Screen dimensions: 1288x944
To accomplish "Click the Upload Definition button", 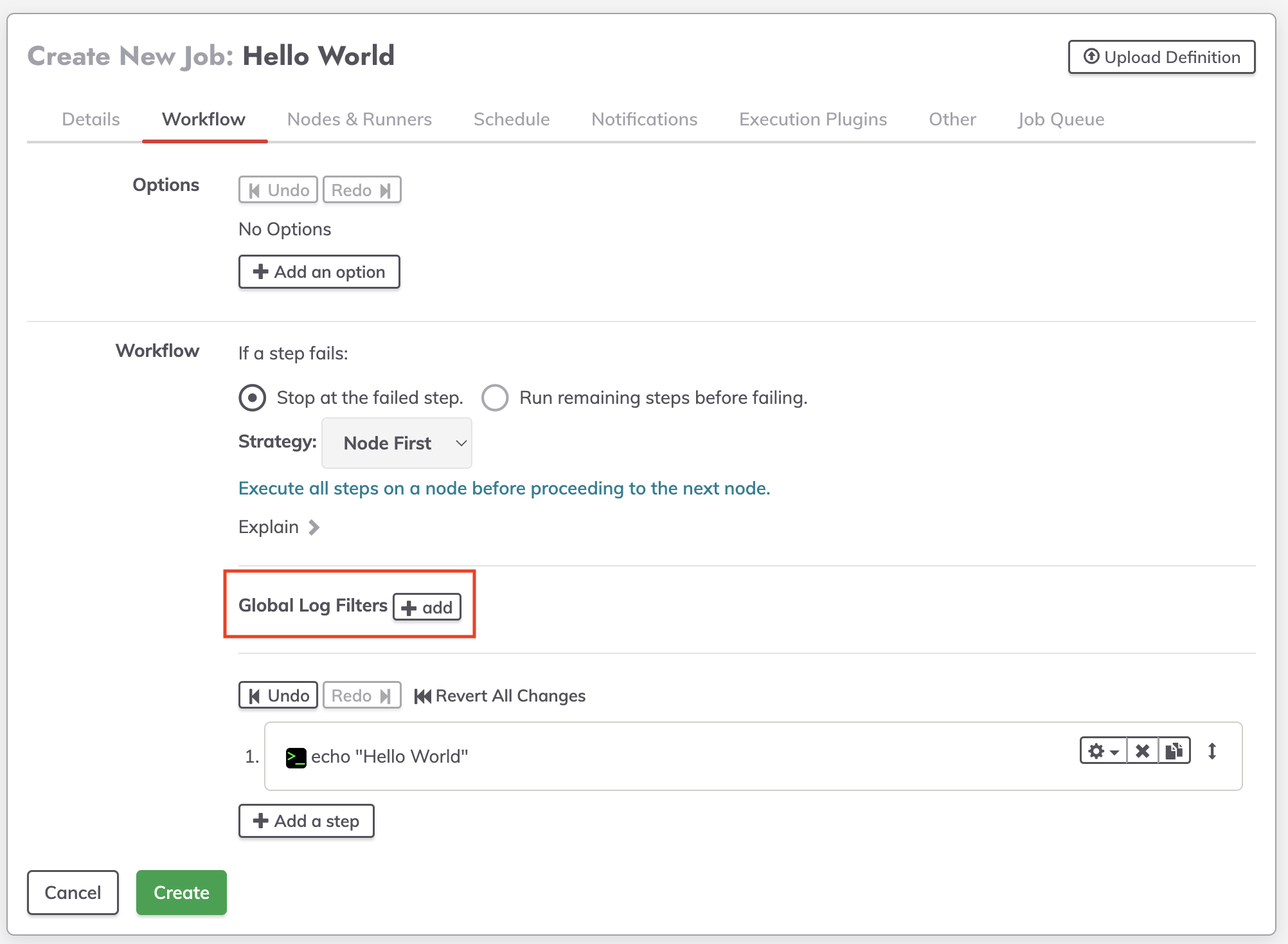I will click(1161, 57).
